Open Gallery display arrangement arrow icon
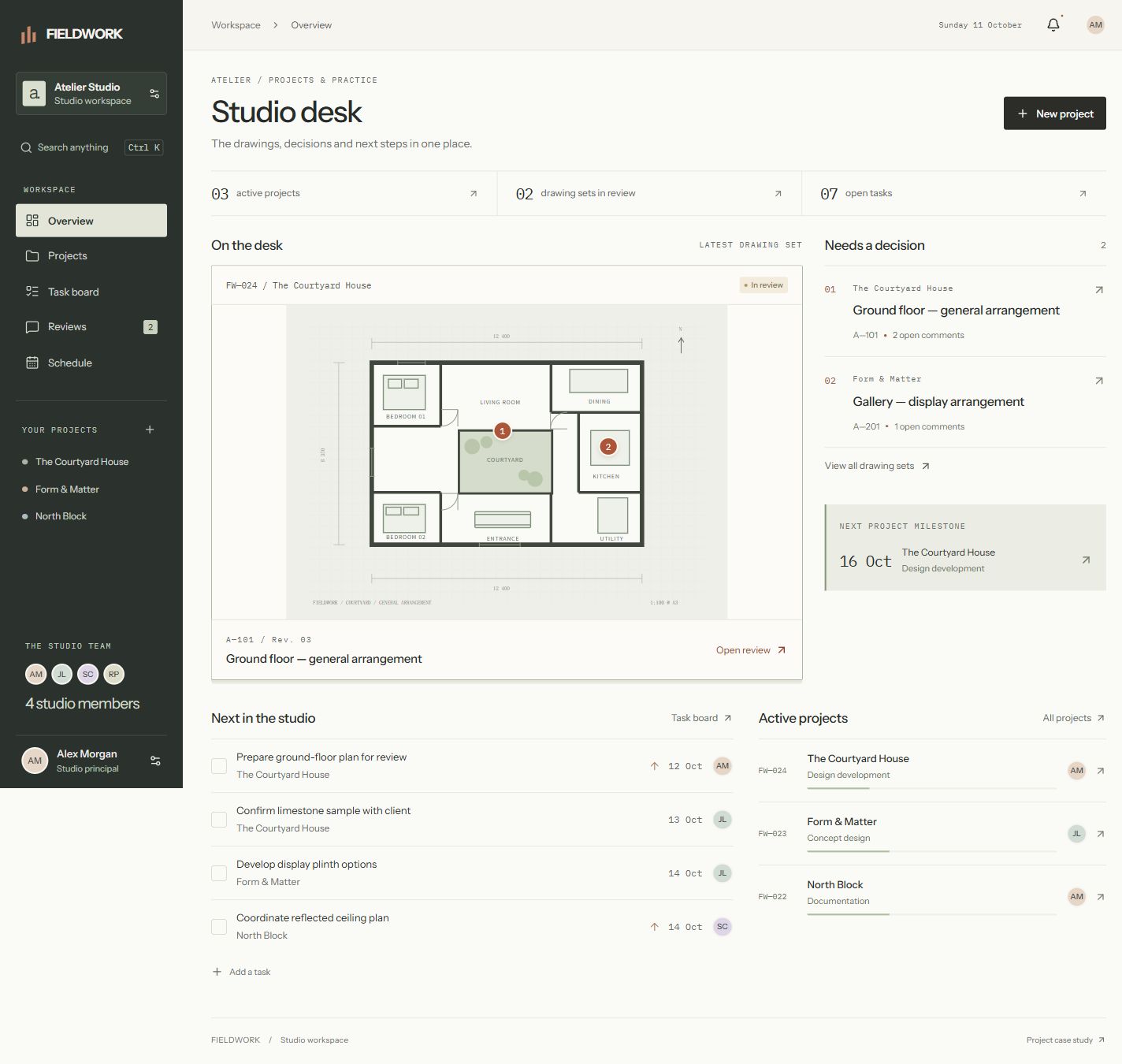This screenshot has width=1122, height=1064. tap(1099, 381)
